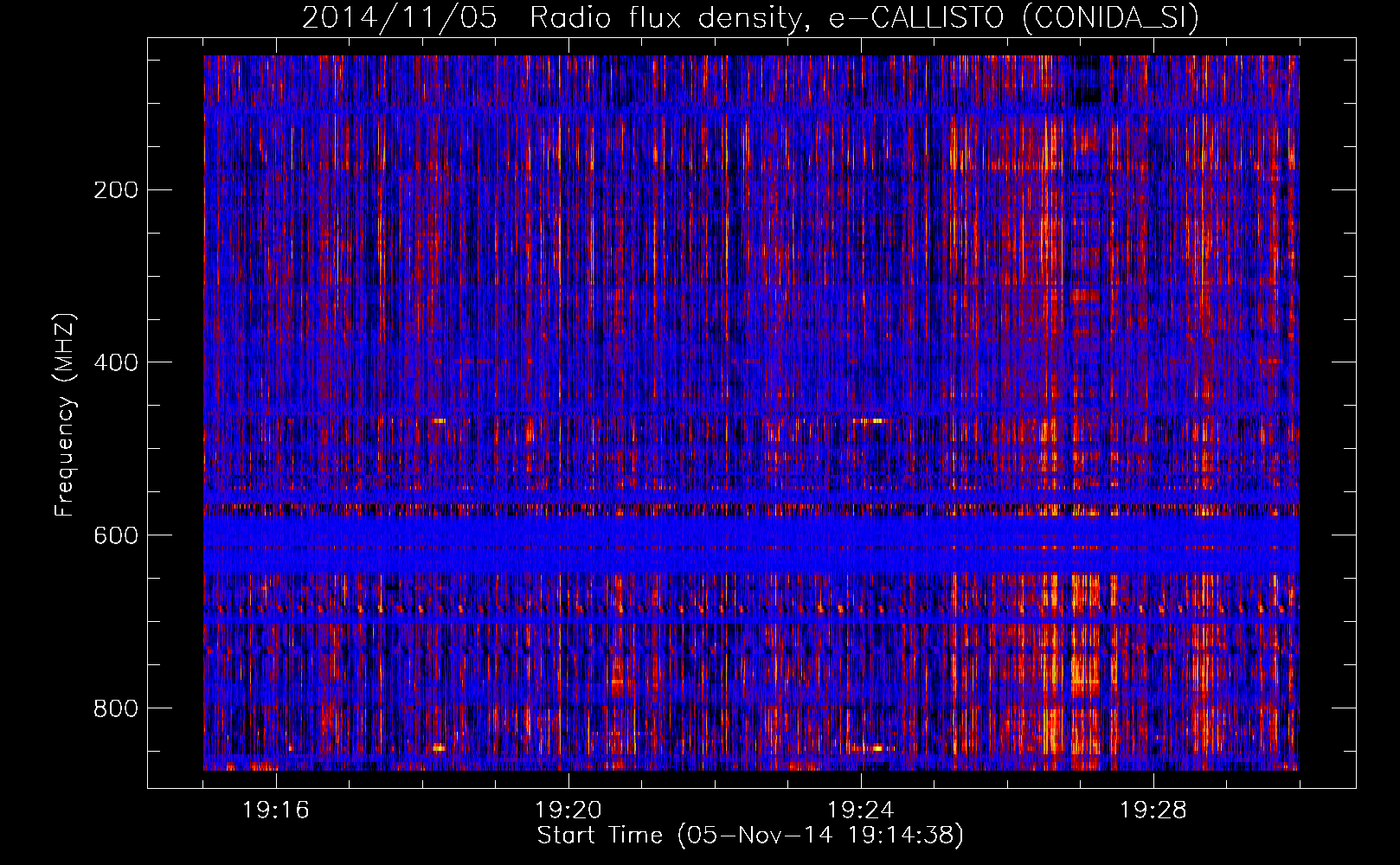Click the "Start Time" x-axis label
Image resolution: width=1400 pixels, height=865 pixels.
[599, 836]
